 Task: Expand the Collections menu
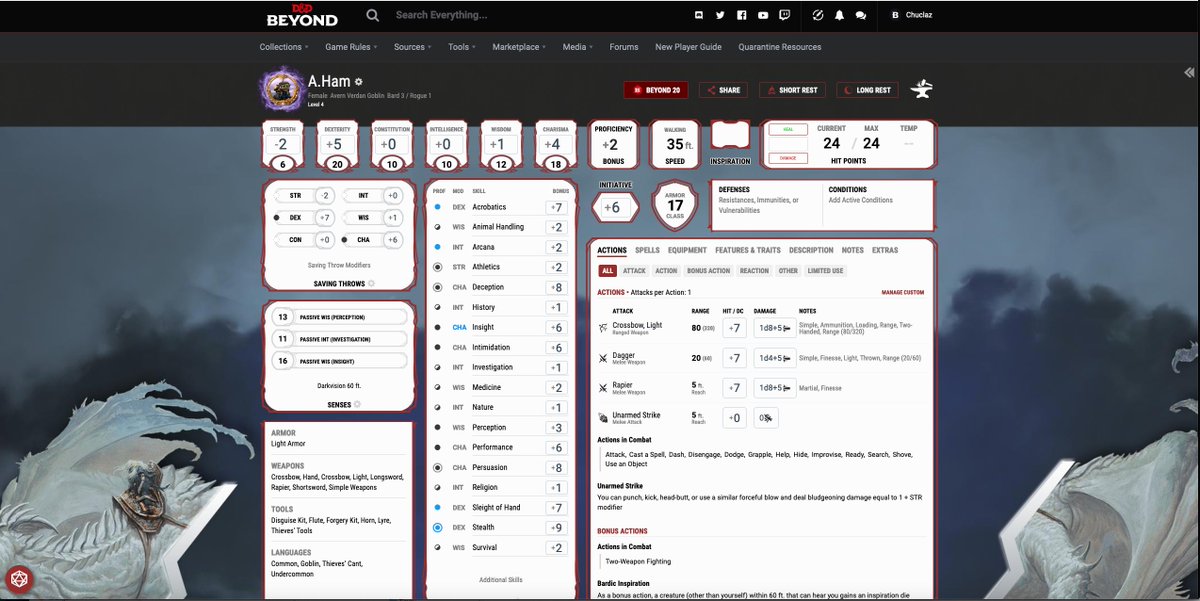coord(284,47)
